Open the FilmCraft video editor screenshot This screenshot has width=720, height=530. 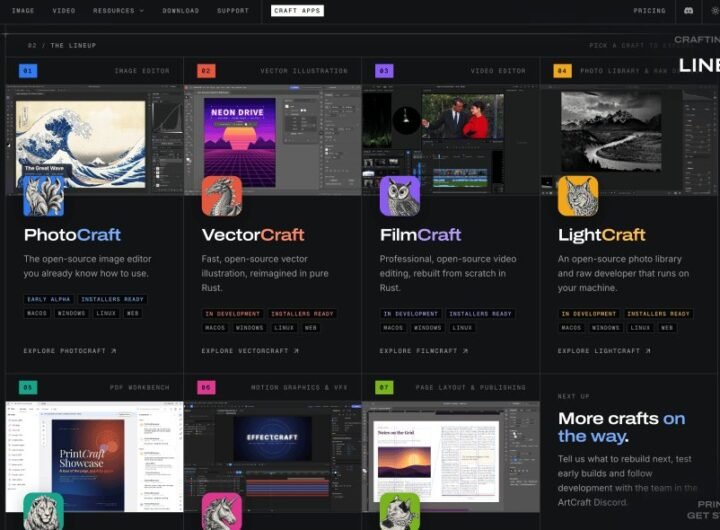tap(450, 140)
